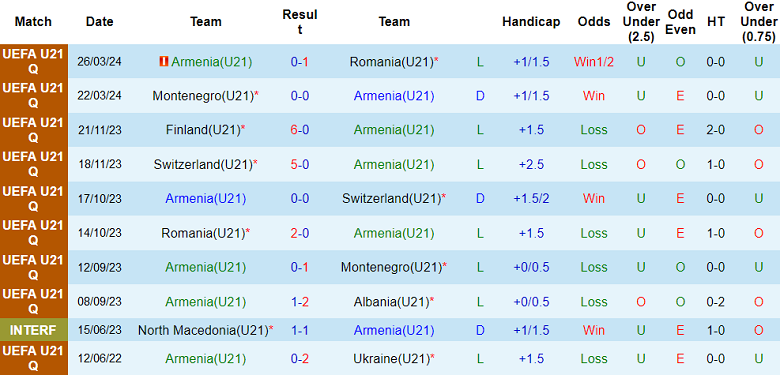
Task: Select the date 21/11/23
Action: coord(99,130)
